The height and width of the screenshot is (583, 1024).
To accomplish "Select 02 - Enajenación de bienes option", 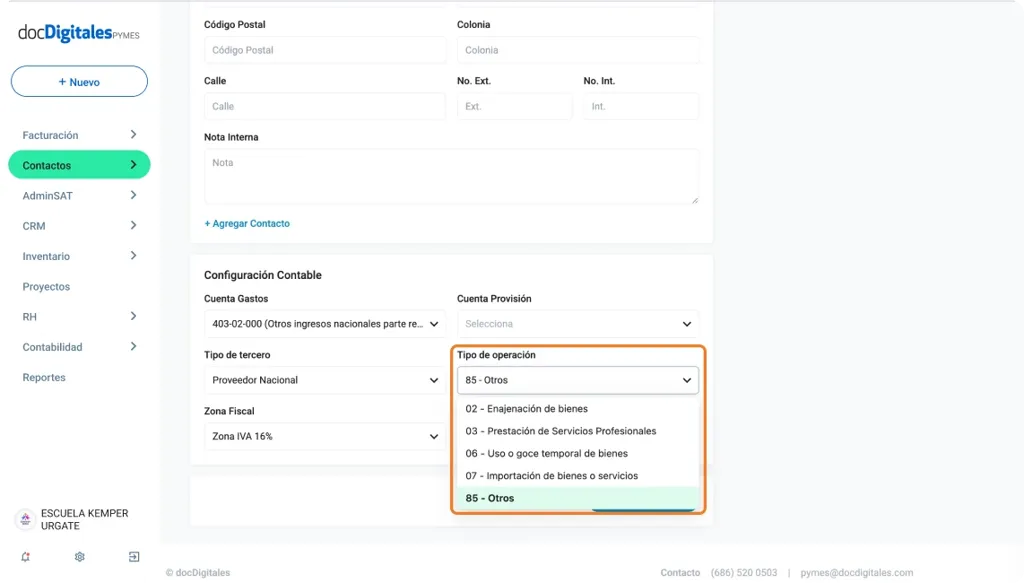I will coord(527,409).
